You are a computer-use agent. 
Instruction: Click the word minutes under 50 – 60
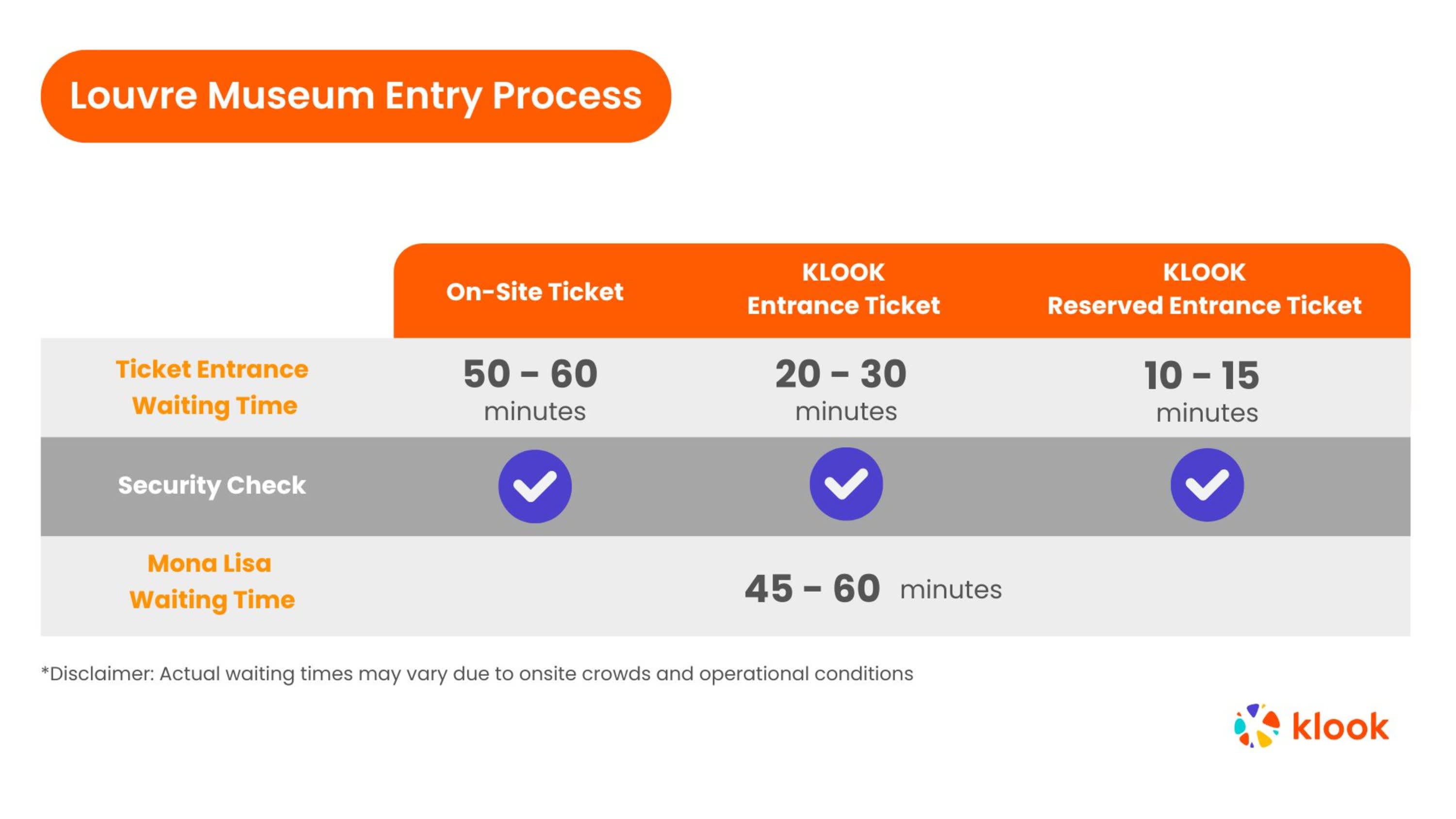[535, 411]
